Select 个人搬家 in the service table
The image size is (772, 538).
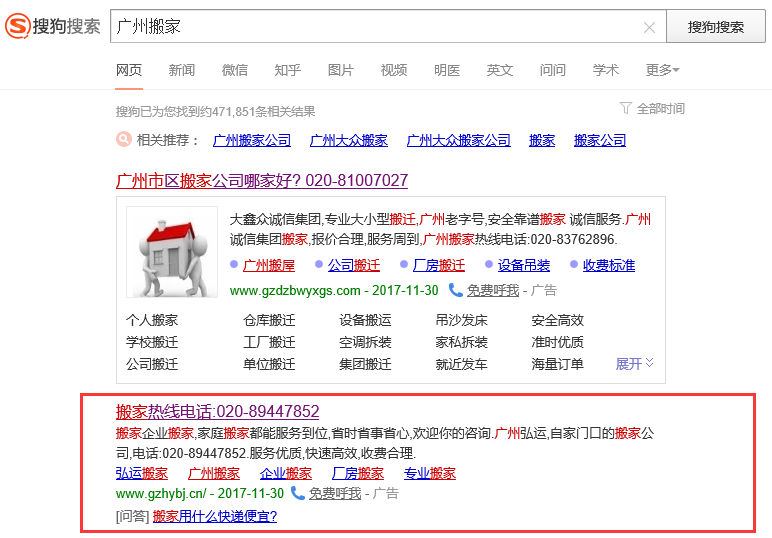(152, 320)
